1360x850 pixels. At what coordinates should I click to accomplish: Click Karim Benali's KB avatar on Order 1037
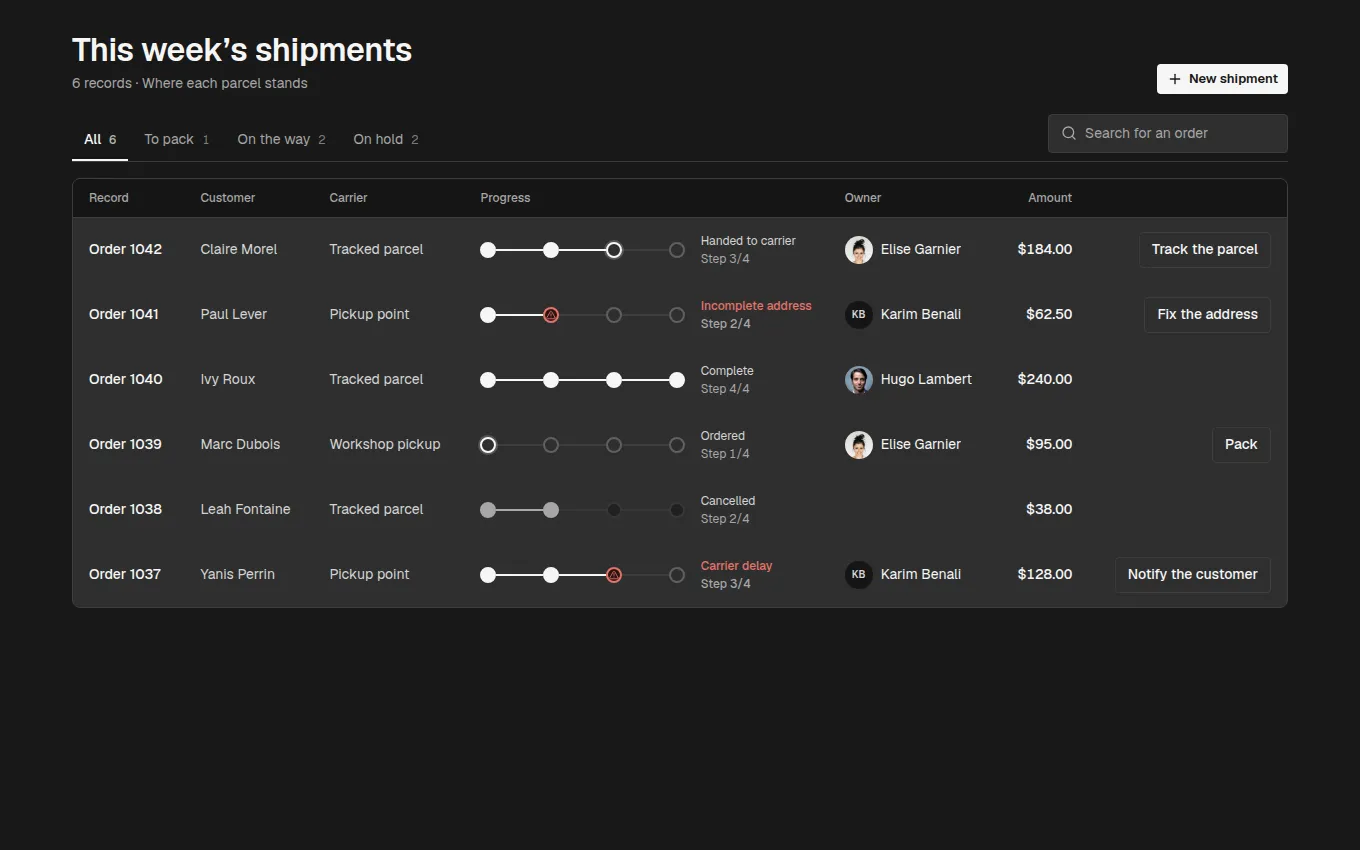click(x=859, y=575)
